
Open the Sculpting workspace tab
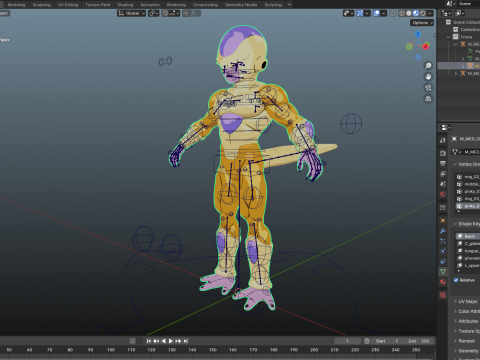42,5
